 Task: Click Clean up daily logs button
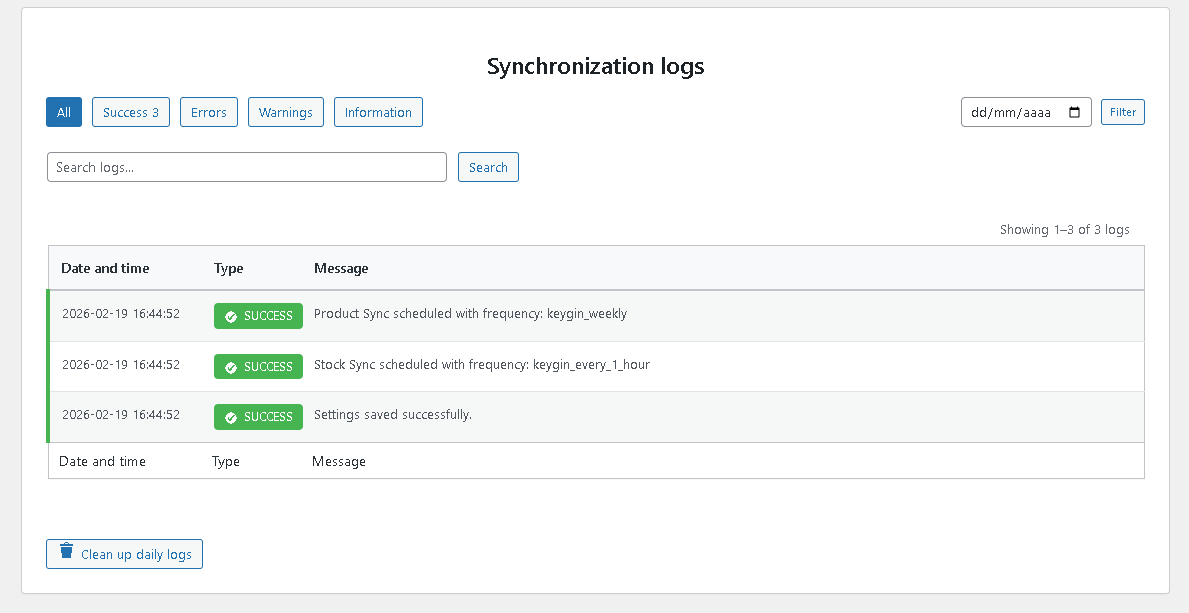tap(124, 554)
